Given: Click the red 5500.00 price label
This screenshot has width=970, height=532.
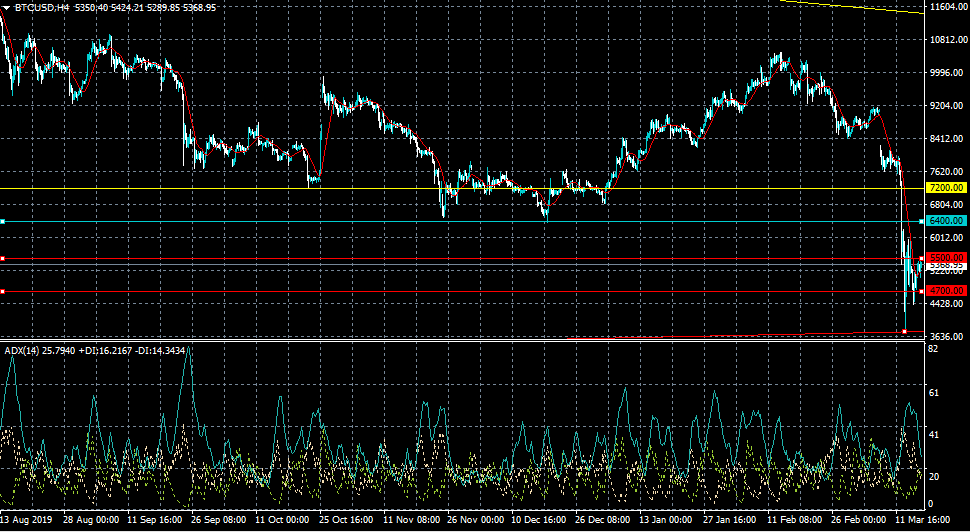Looking at the screenshot, I should point(945,258).
